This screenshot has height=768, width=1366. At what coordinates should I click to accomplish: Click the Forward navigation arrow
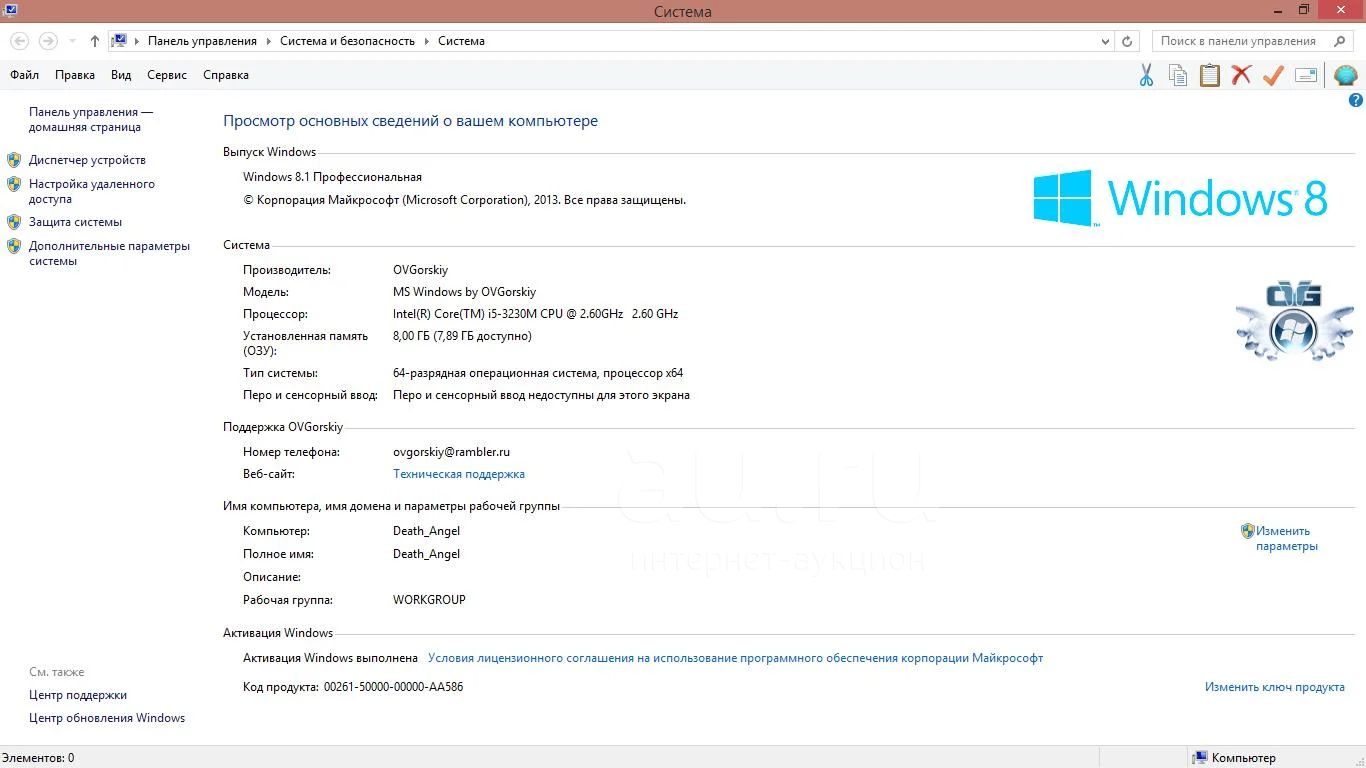[x=48, y=41]
